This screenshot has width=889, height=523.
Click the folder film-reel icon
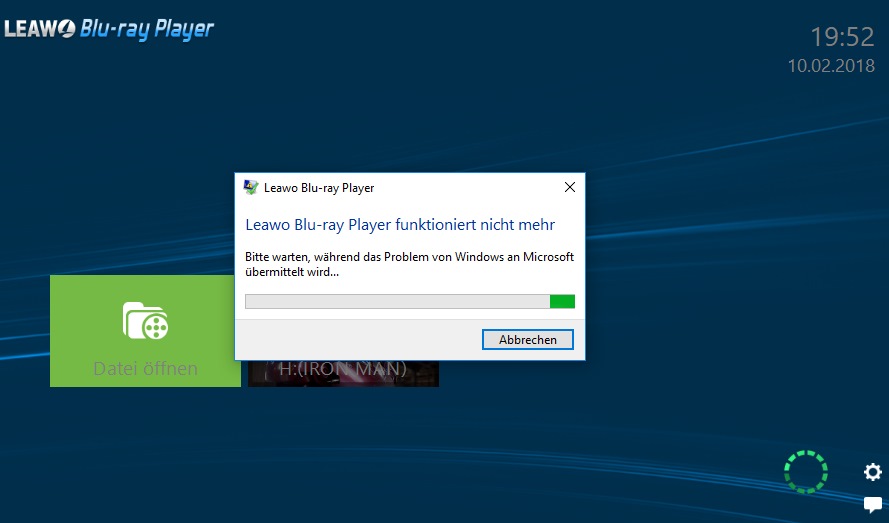click(145, 320)
